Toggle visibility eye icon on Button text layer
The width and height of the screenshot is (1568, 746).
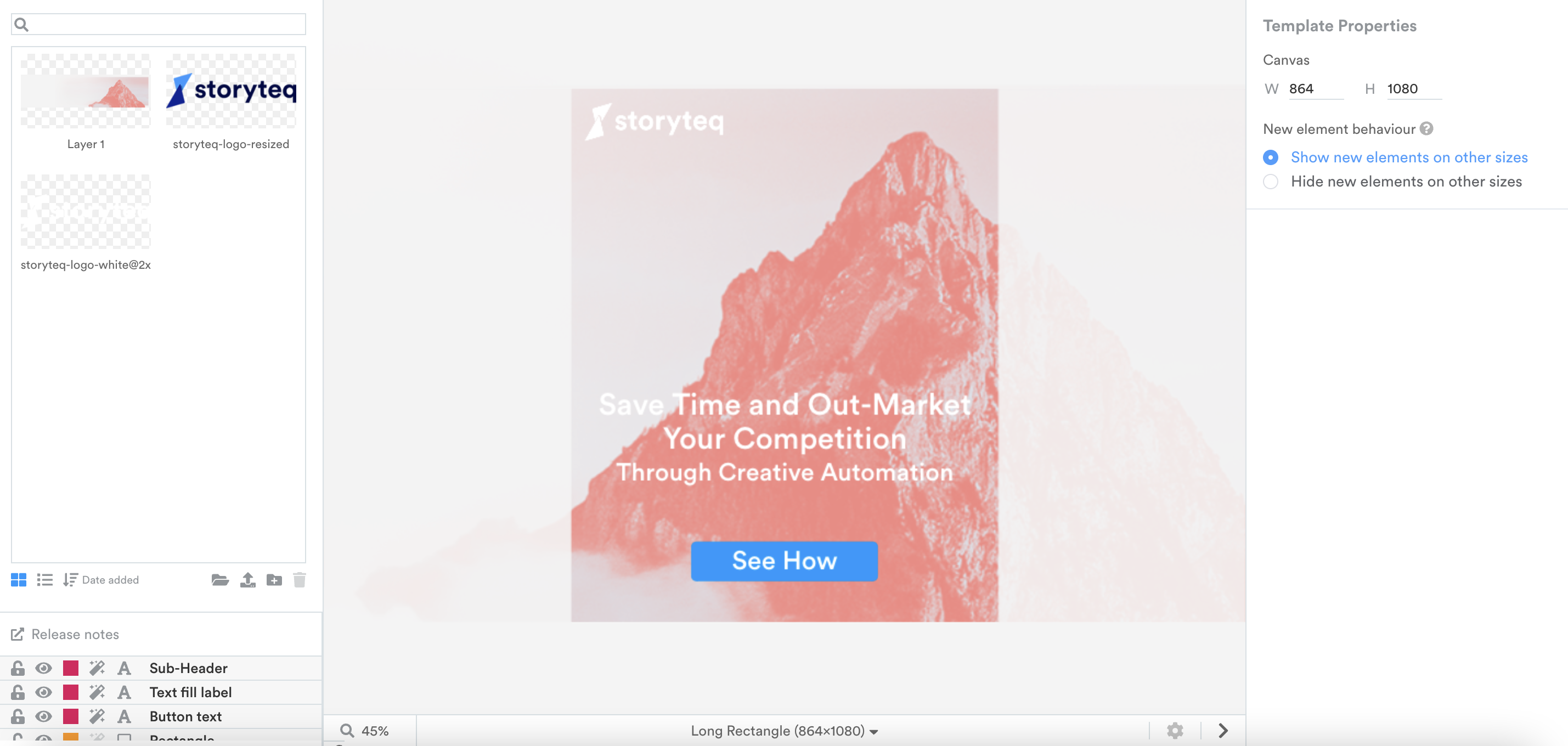44,716
